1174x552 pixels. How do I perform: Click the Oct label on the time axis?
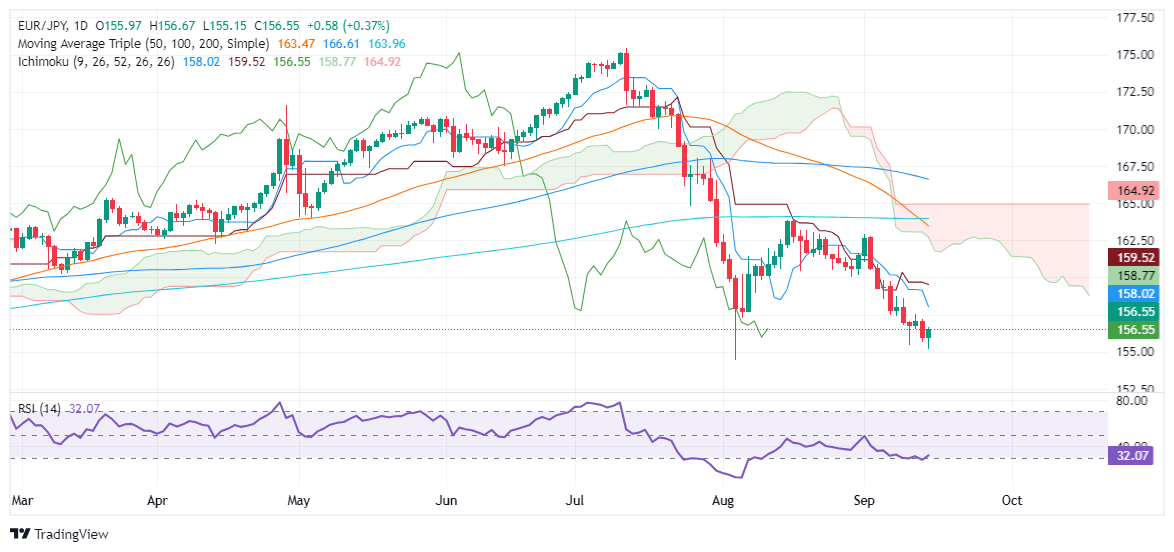[1012, 497]
